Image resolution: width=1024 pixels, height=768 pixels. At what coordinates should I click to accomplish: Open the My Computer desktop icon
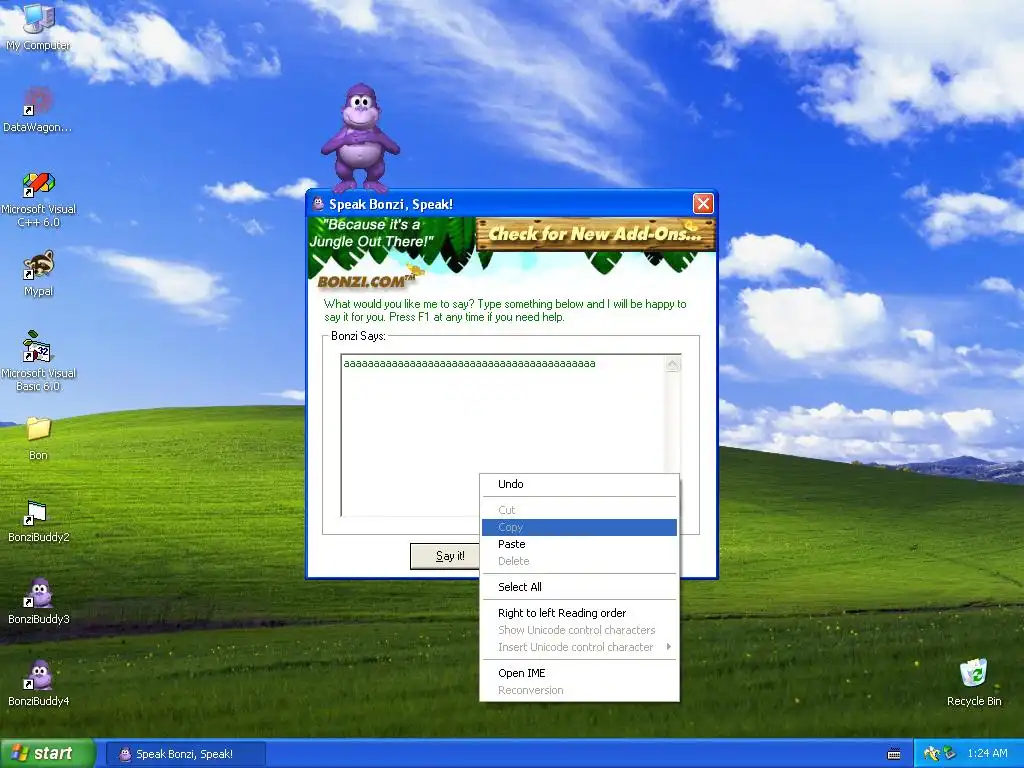[38, 26]
